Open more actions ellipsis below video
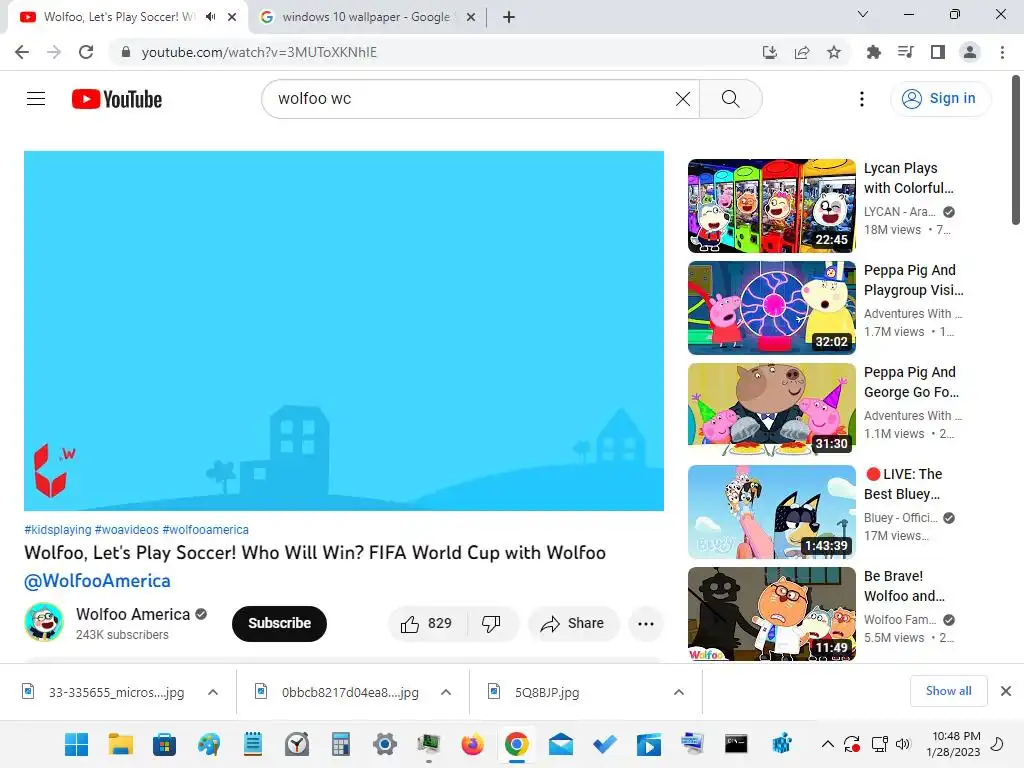Viewport: 1024px width, 768px height. click(x=645, y=624)
